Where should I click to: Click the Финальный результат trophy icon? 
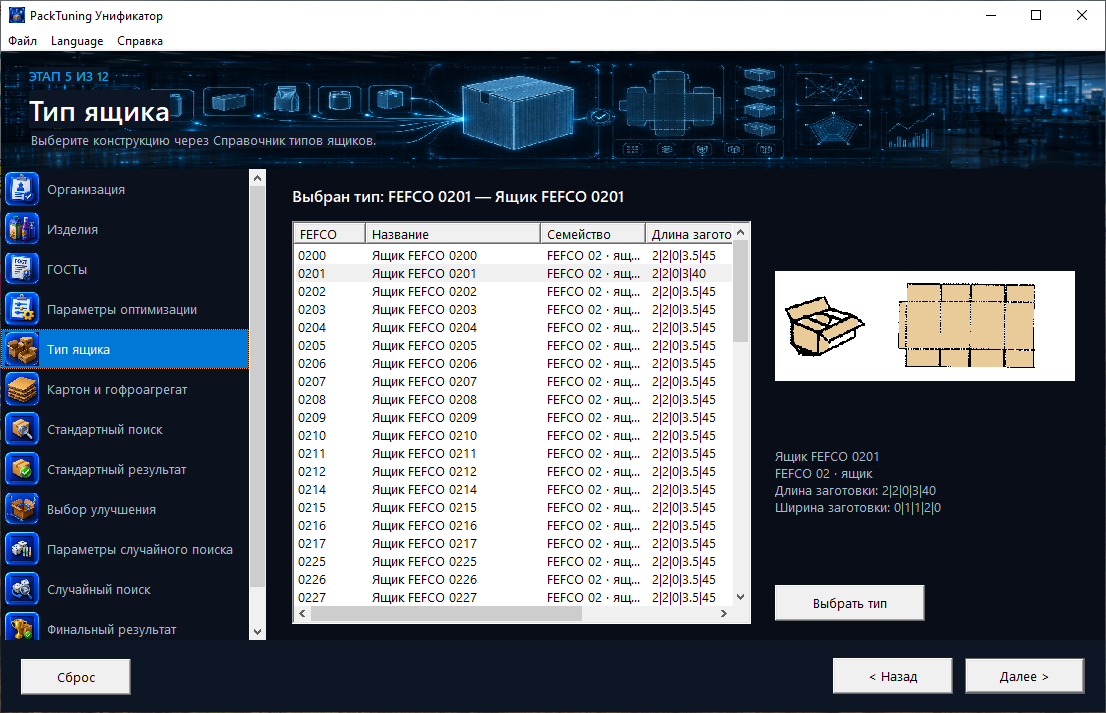(22, 626)
